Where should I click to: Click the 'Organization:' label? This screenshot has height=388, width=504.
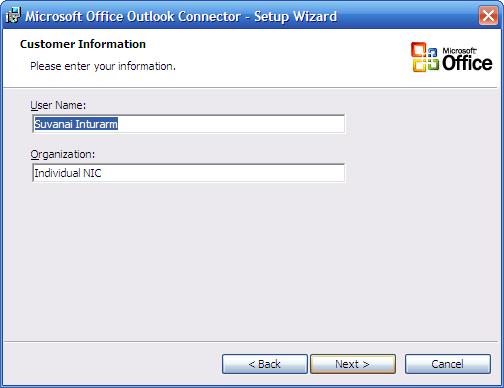coord(63,155)
